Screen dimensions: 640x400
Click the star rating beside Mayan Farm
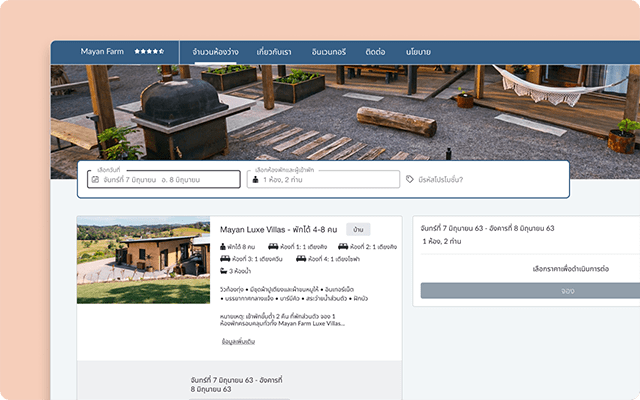pyautogui.click(x=150, y=51)
